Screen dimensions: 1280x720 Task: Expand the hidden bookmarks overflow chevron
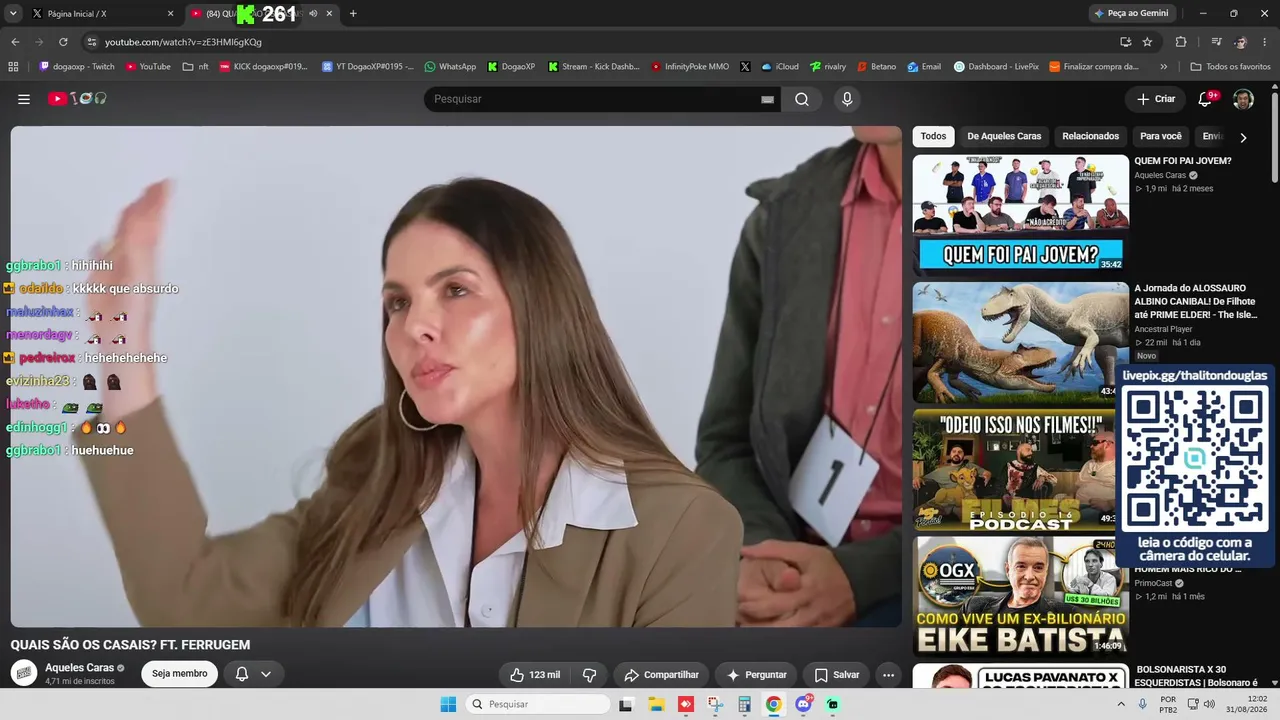coord(1163,67)
